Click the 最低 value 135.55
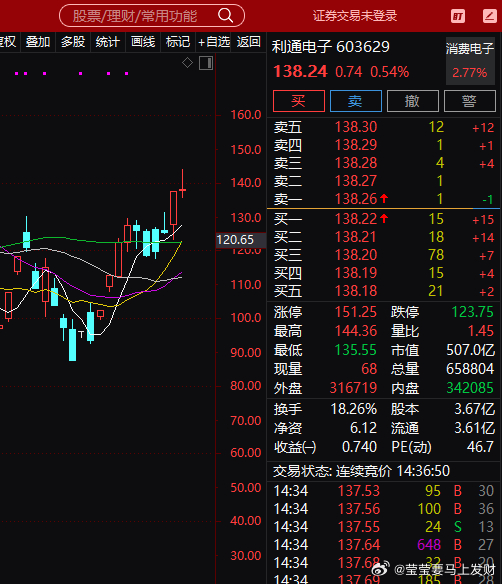Viewport: 502px width, 584px height. coord(356,350)
